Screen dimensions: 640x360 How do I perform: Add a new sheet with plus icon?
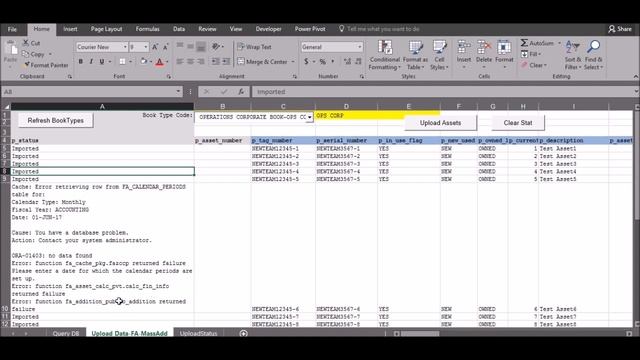point(244,333)
